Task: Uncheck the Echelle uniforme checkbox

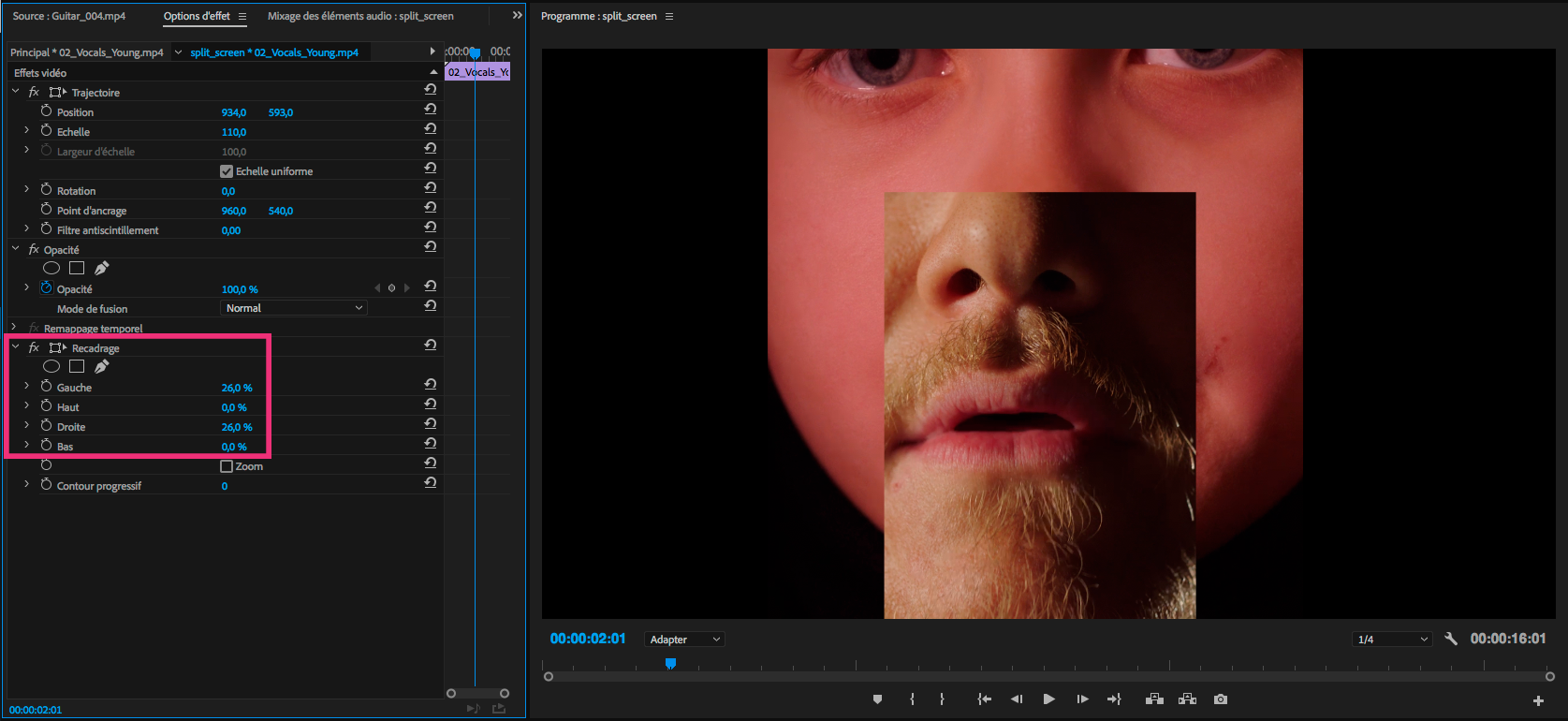Action: 226,171
